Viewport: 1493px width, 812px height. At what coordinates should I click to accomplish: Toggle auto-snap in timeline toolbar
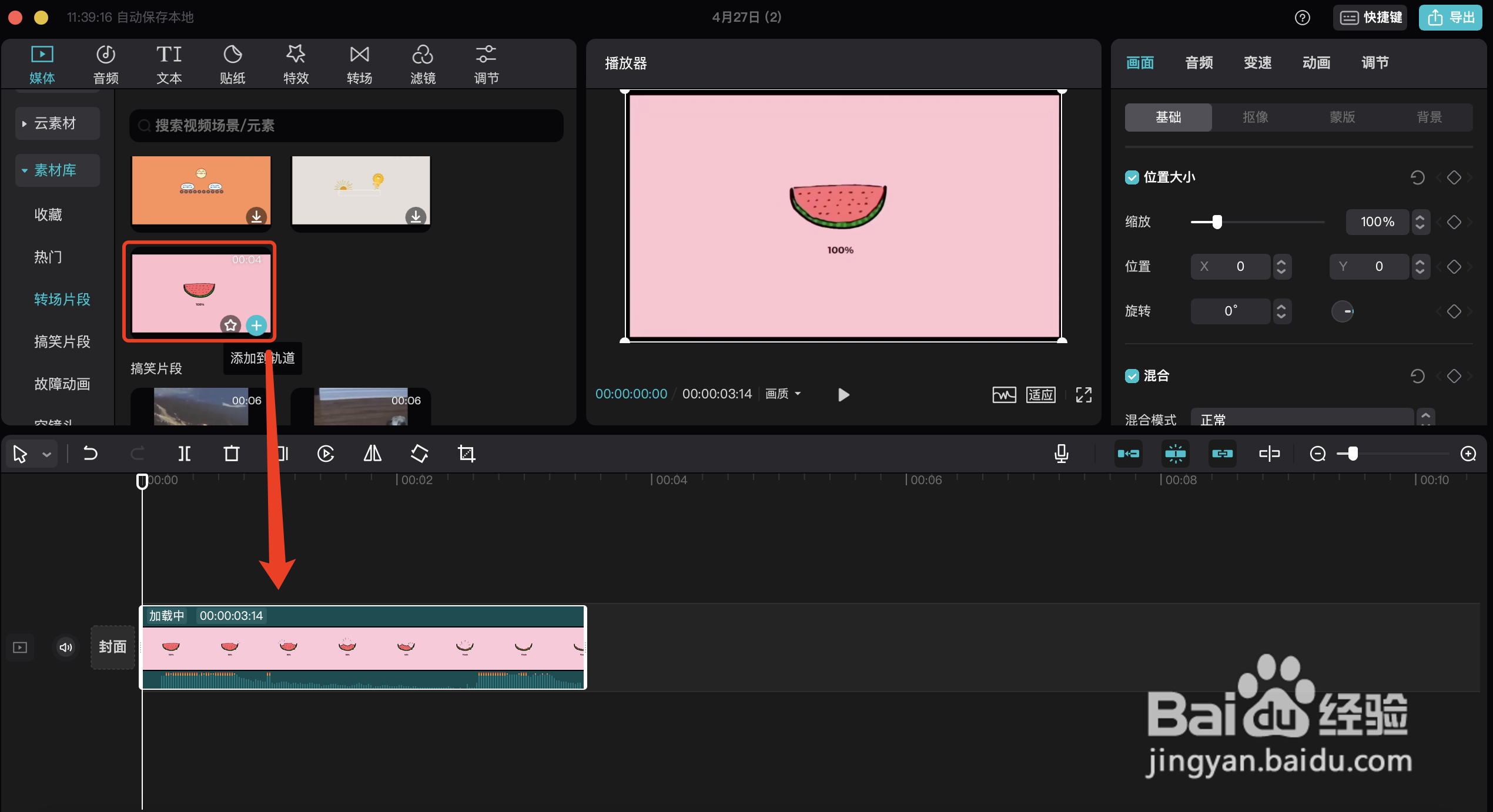coord(1176,453)
